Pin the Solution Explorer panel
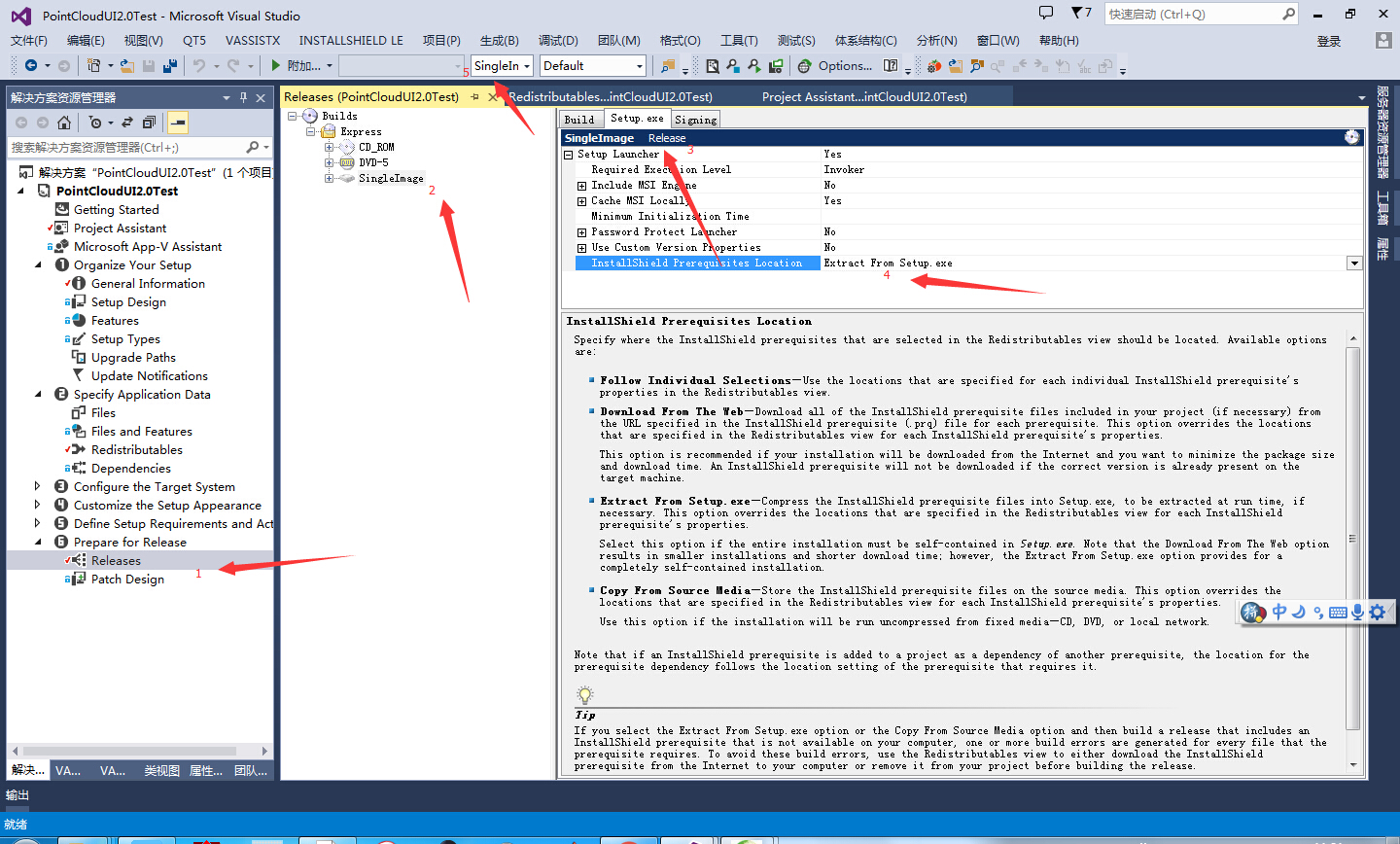The image size is (1400, 844). (x=243, y=97)
